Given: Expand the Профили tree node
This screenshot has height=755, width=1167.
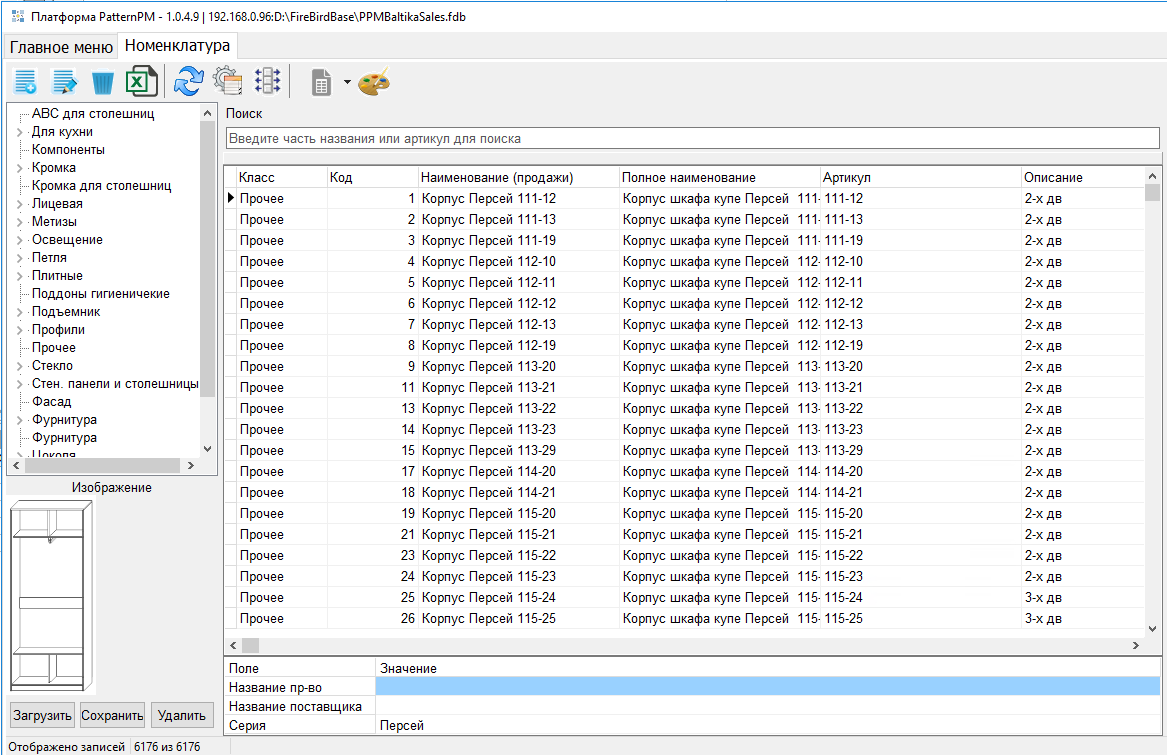Looking at the screenshot, I should 20,330.
